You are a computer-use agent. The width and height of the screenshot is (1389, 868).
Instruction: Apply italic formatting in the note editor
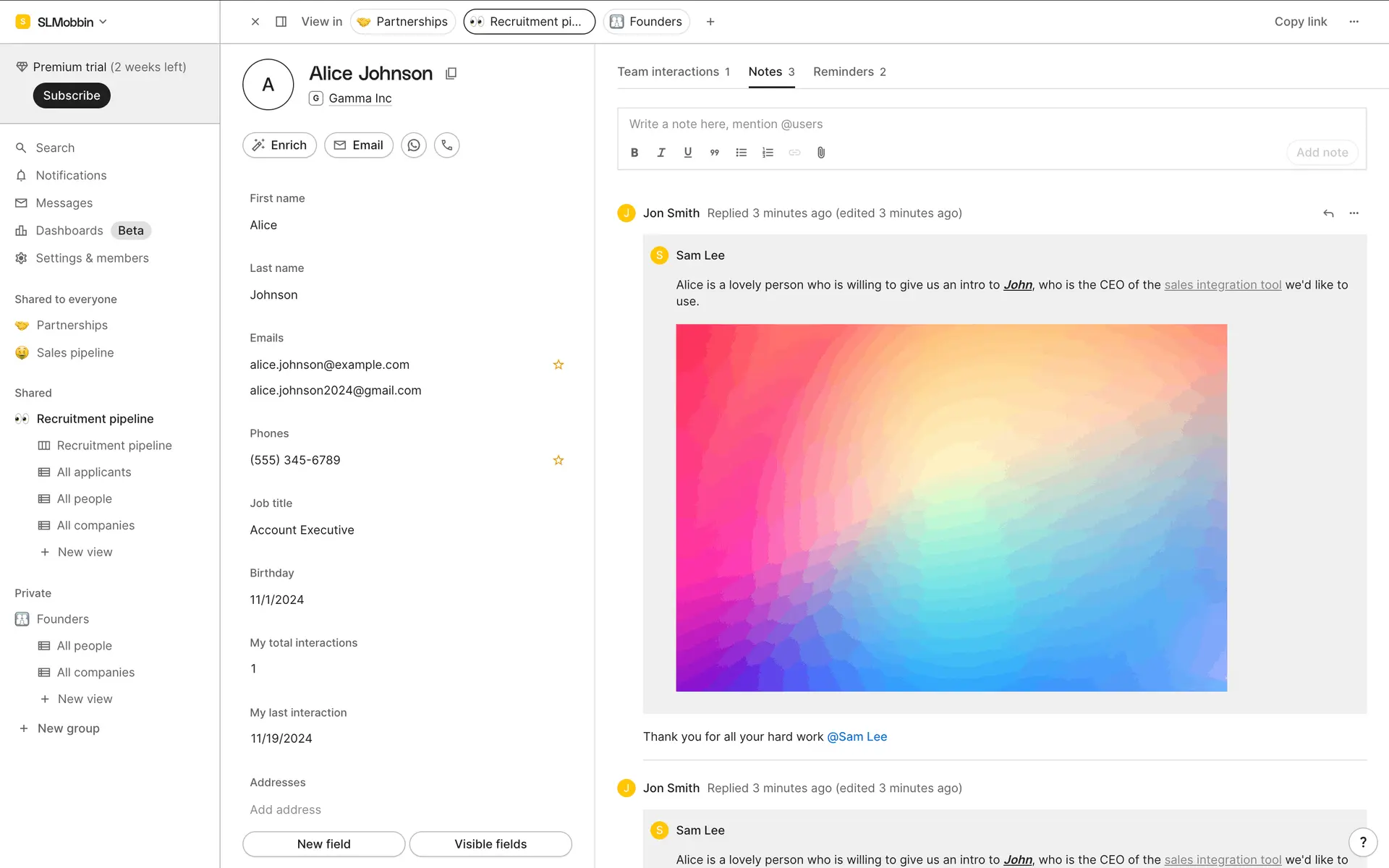pyautogui.click(x=660, y=153)
